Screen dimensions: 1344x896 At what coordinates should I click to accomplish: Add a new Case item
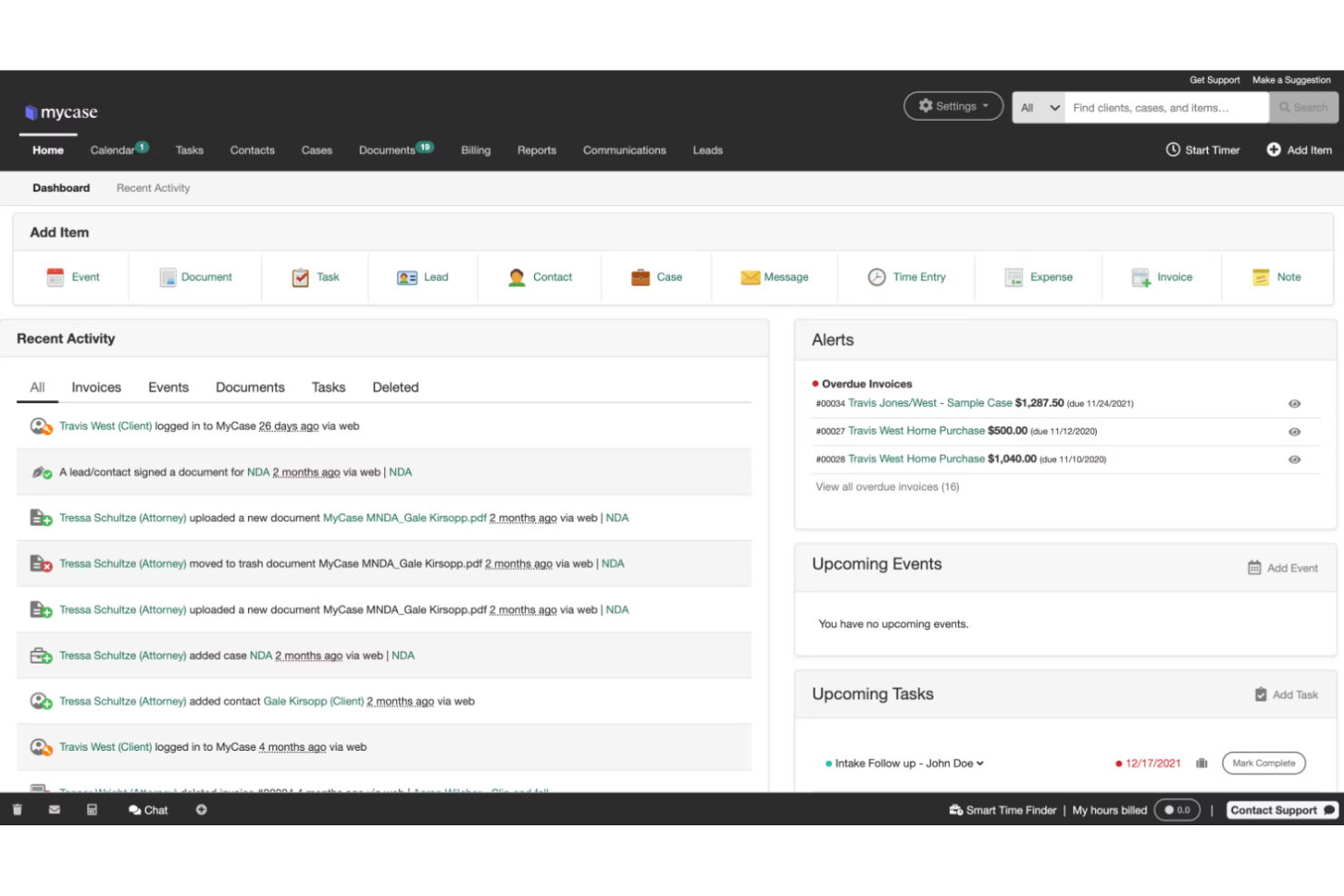click(x=657, y=278)
